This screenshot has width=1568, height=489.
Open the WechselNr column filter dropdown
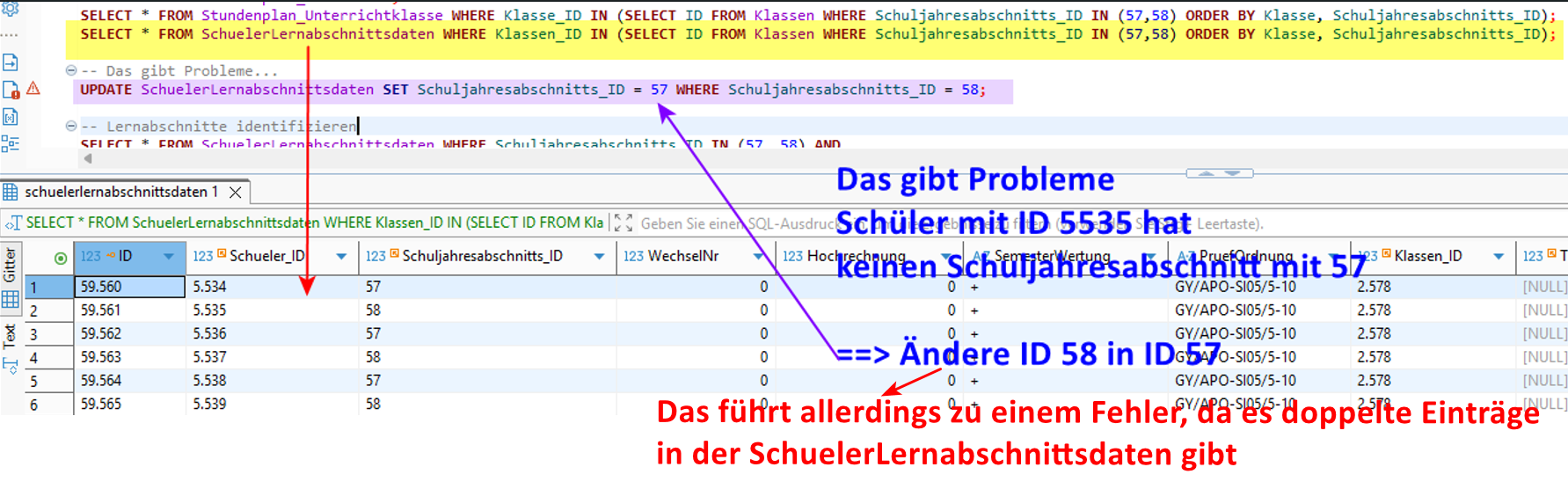tap(758, 257)
